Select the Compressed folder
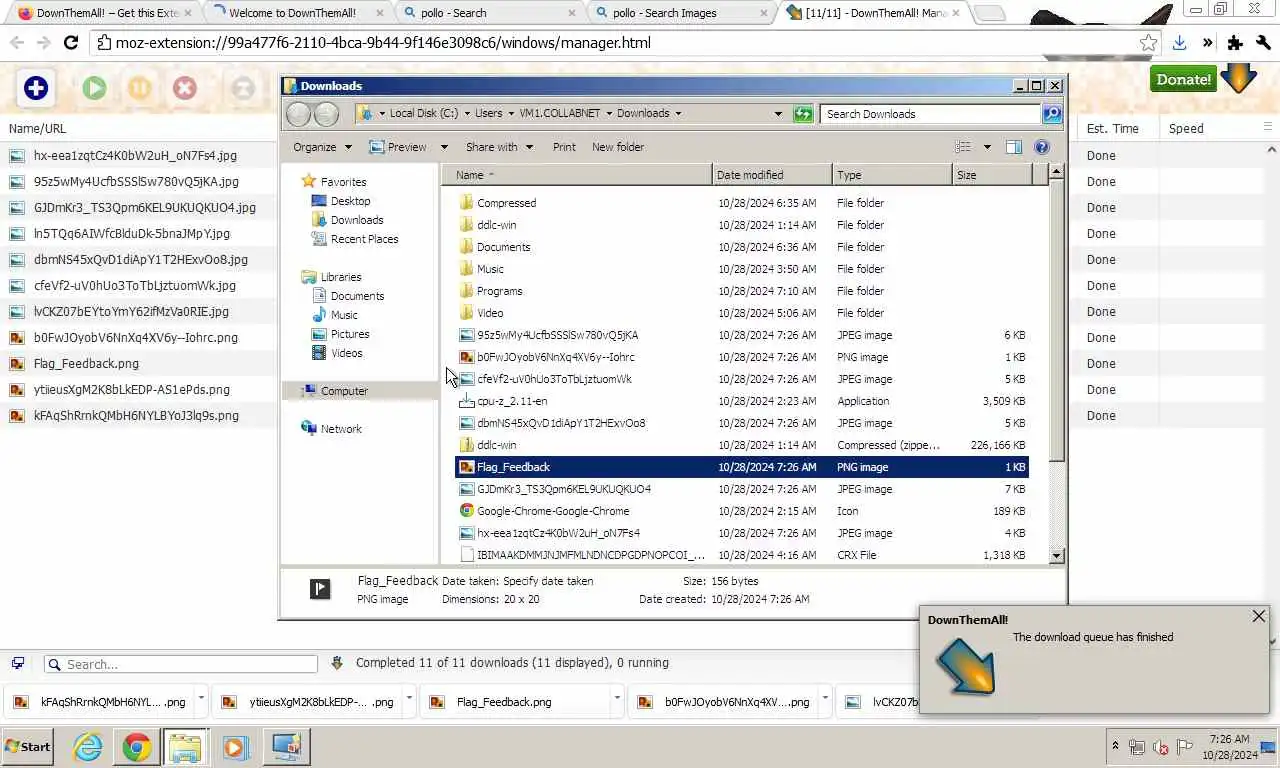Screen dimensions: 1280x768 [743, 203]
